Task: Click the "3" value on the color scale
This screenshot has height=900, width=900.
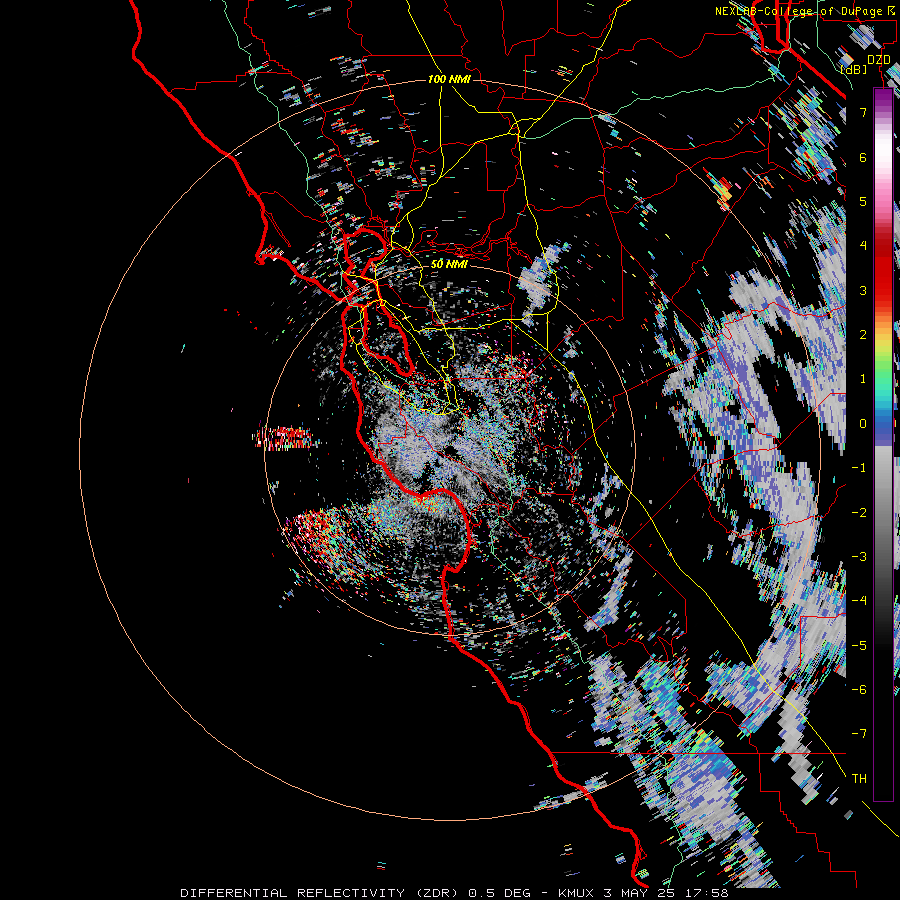Action: 863,290
